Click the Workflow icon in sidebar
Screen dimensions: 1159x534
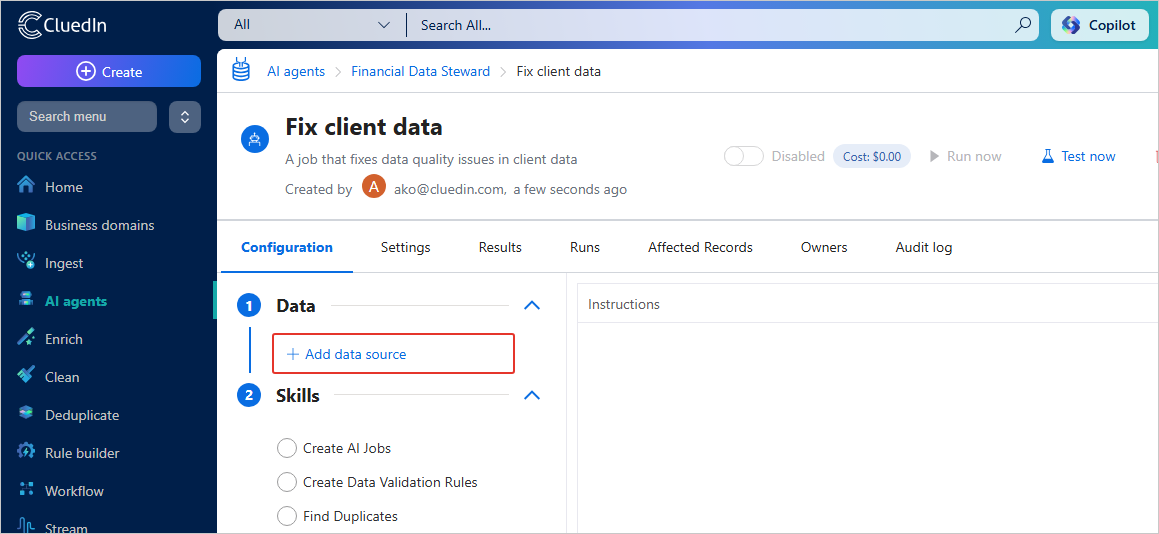pos(26,489)
